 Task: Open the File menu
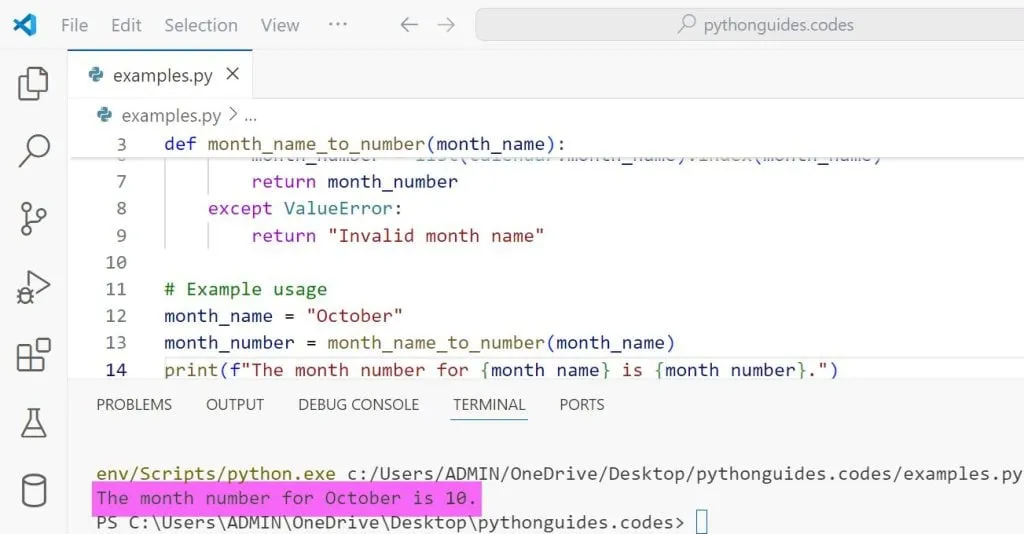(74, 25)
